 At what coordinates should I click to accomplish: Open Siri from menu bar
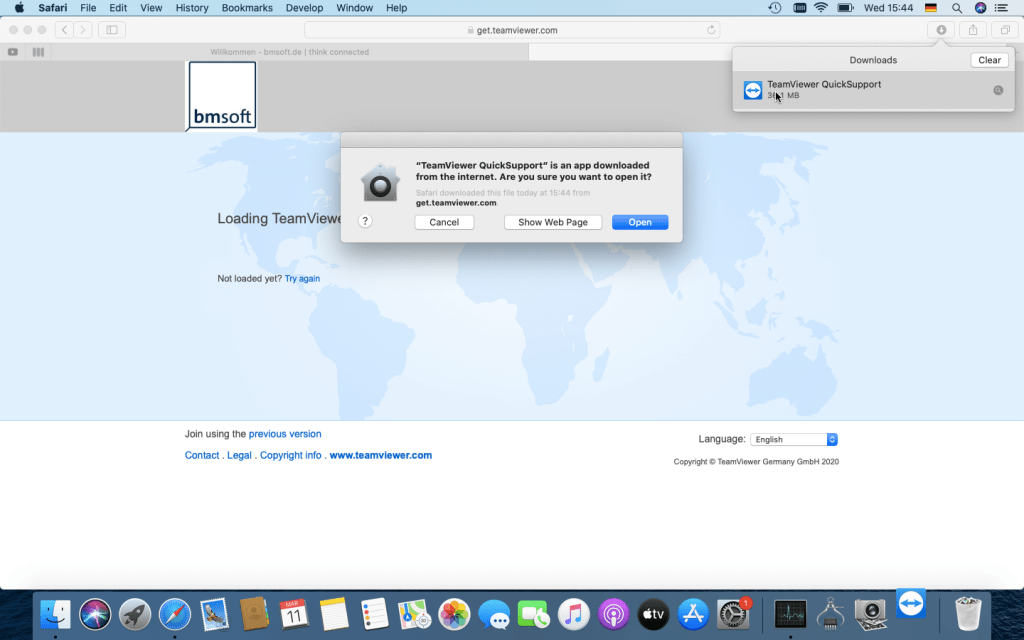[980, 8]
